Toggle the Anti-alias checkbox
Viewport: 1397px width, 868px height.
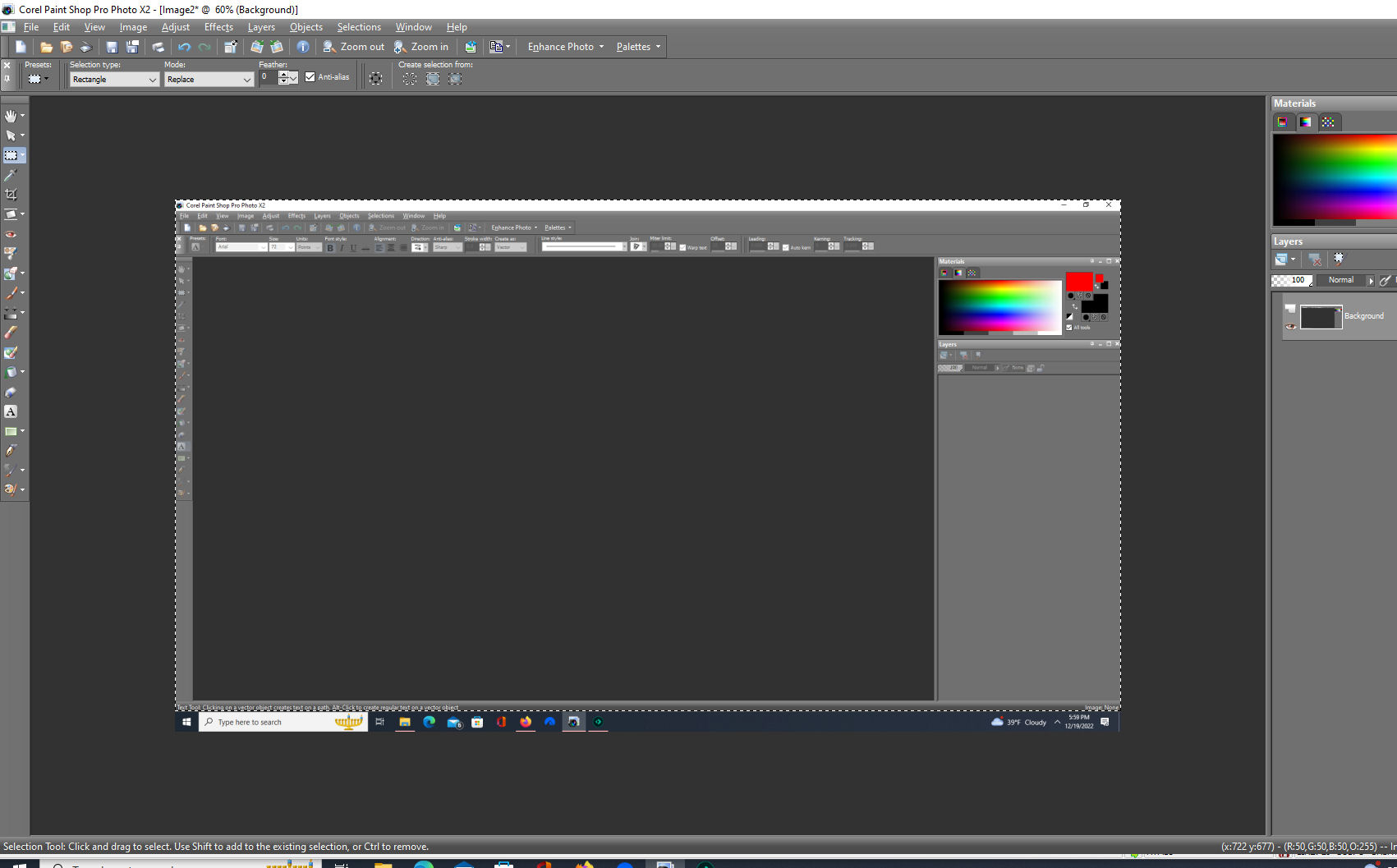pos(310,77)
